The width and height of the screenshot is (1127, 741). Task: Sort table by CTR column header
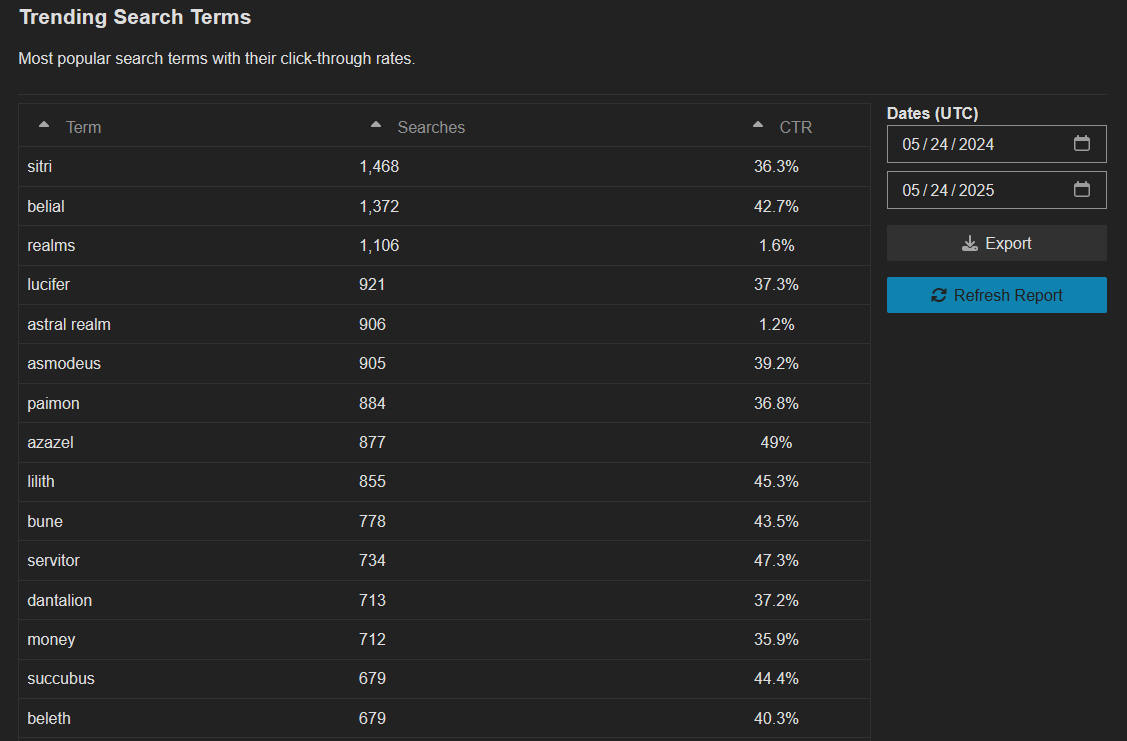click(x=796, y=127)
